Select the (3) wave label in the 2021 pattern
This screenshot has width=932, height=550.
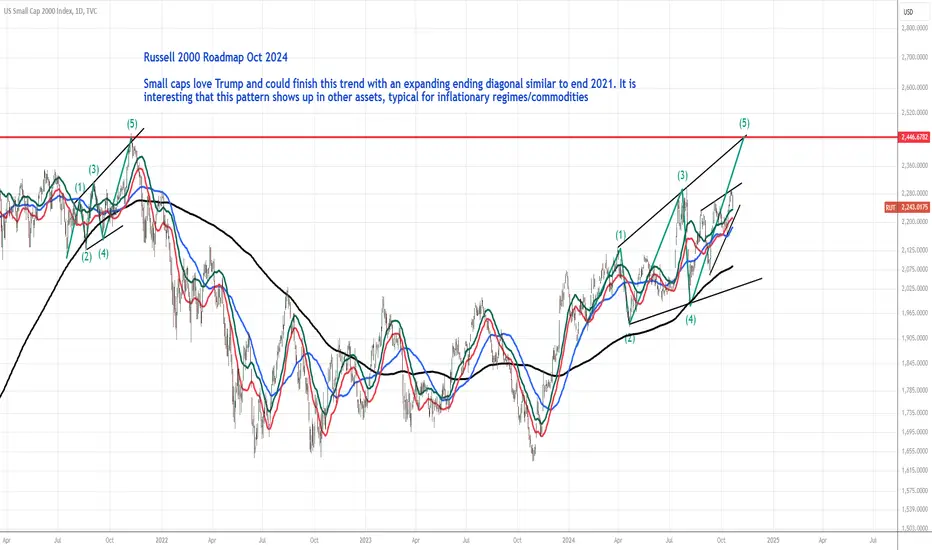(94, 169)
